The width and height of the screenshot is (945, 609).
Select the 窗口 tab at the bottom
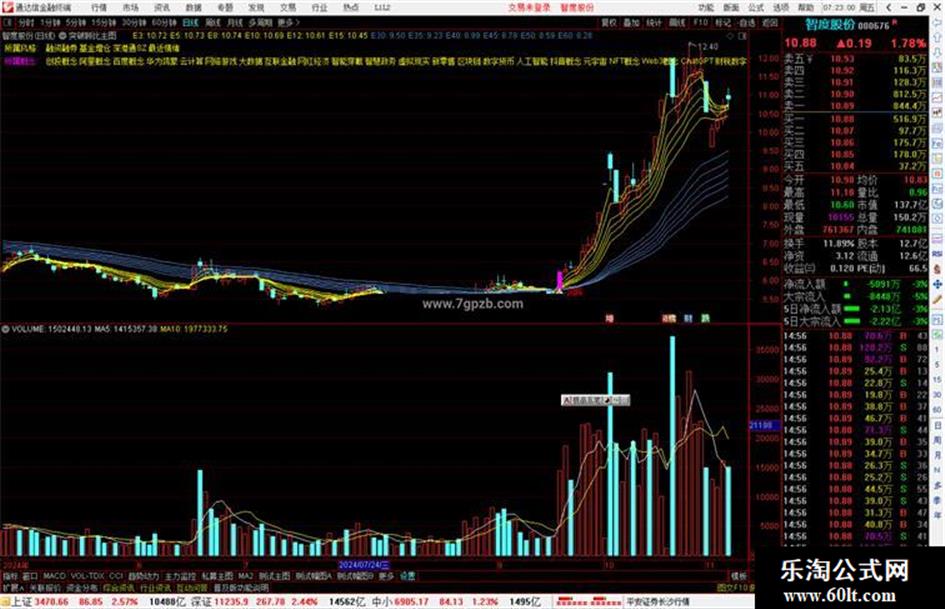pos(30,576)
